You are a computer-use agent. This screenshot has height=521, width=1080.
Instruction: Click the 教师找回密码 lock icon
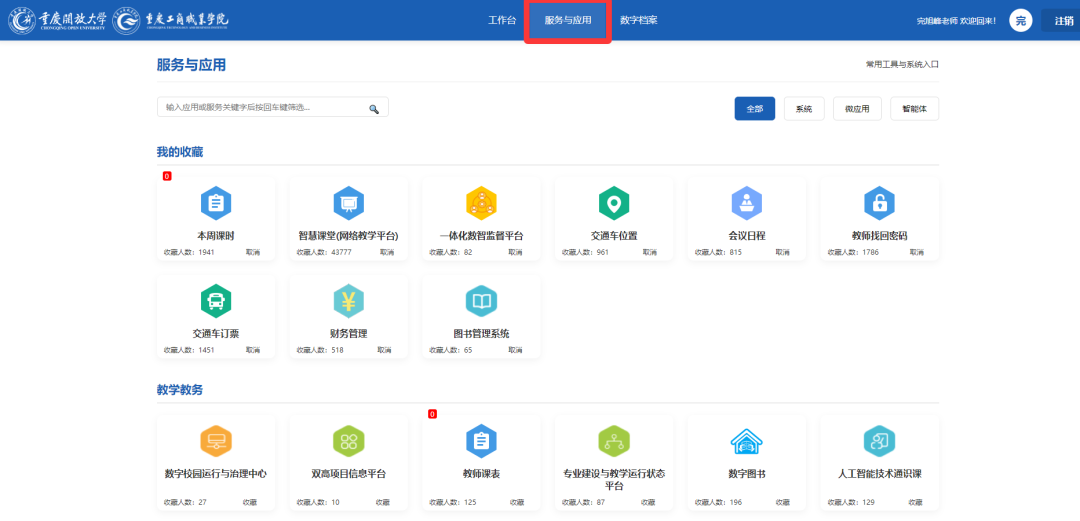point(879,204)
